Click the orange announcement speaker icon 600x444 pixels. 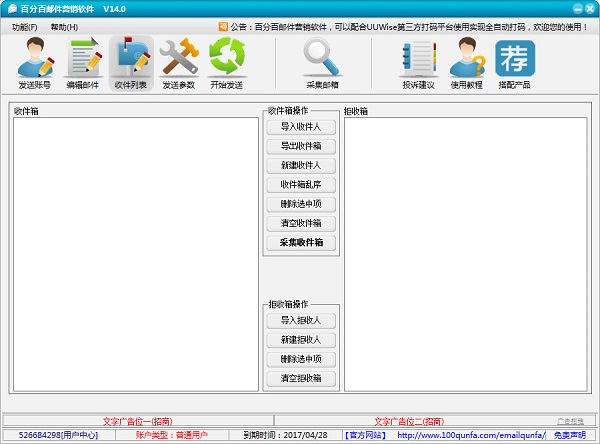[x=223, y=26]
